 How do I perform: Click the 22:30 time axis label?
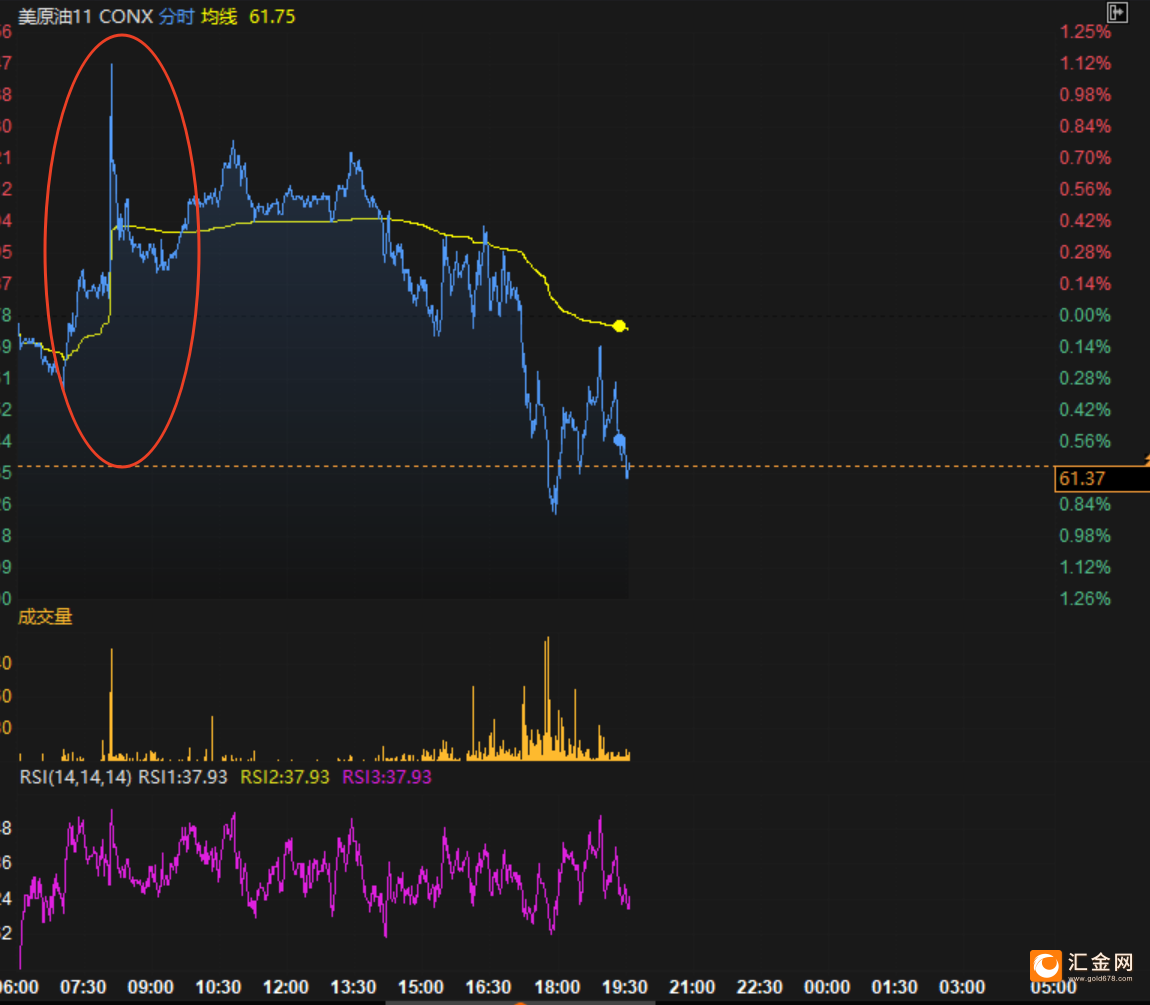(x=759, y=987)
